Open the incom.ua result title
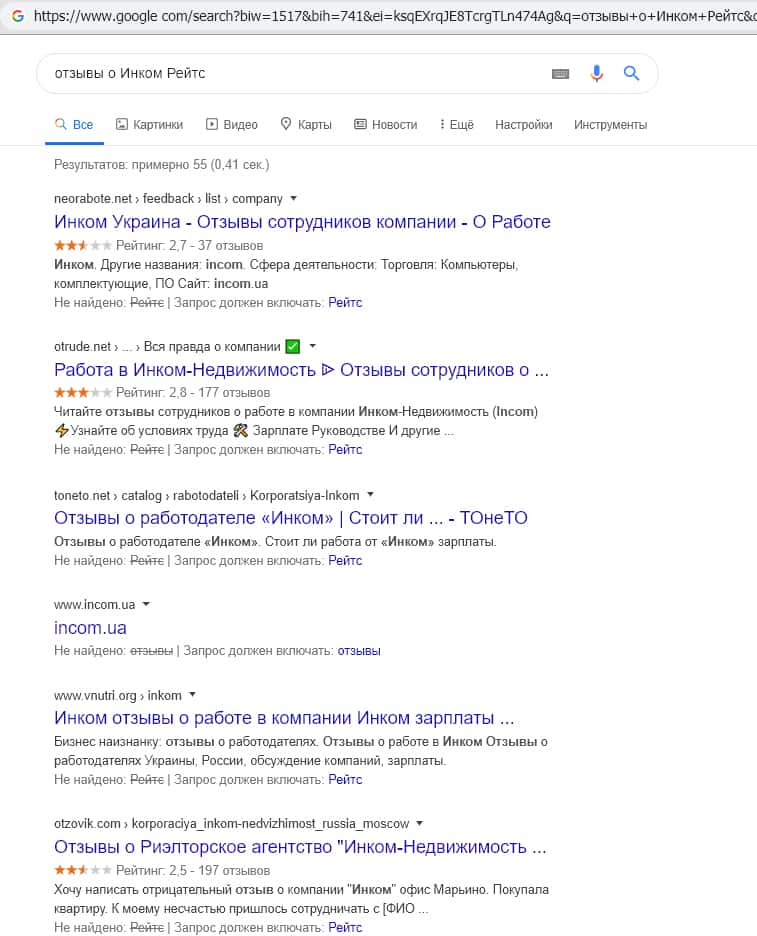 click(90, 627)
